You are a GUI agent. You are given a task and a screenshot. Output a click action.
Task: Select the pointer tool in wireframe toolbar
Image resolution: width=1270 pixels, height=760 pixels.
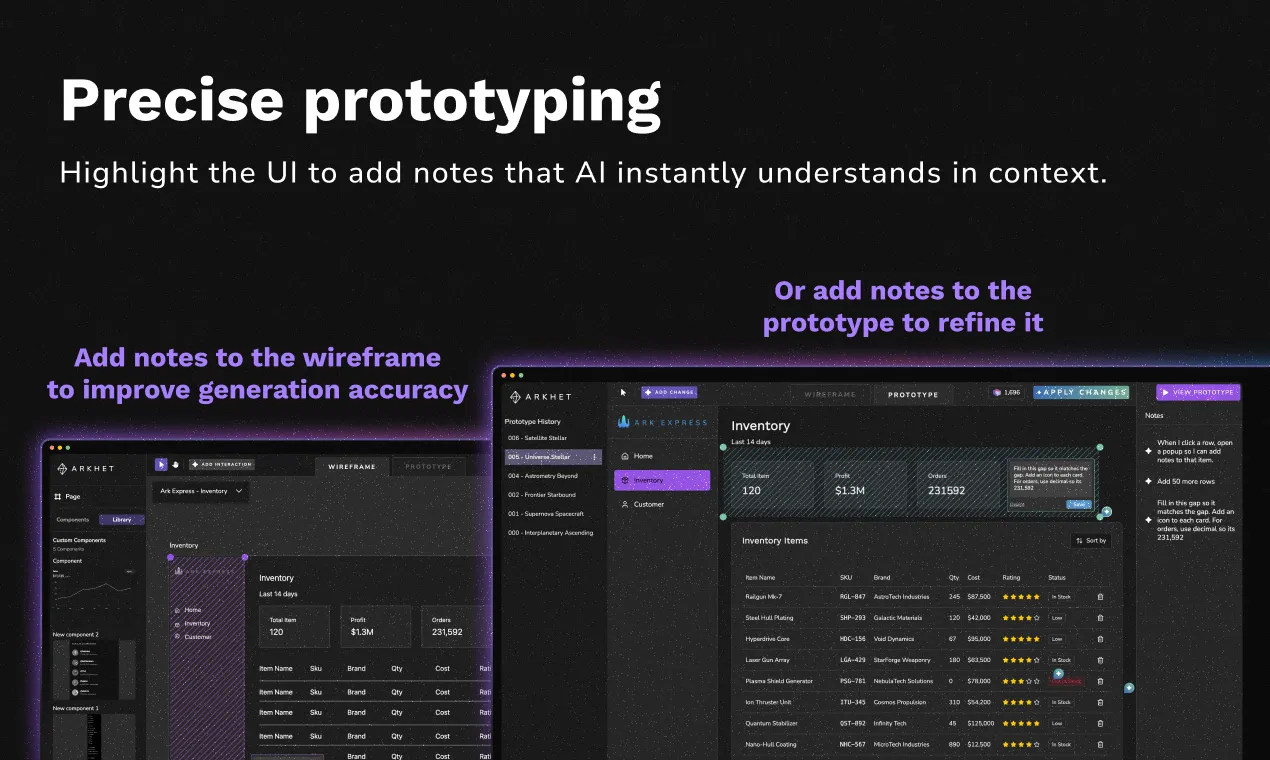[161, 464]
